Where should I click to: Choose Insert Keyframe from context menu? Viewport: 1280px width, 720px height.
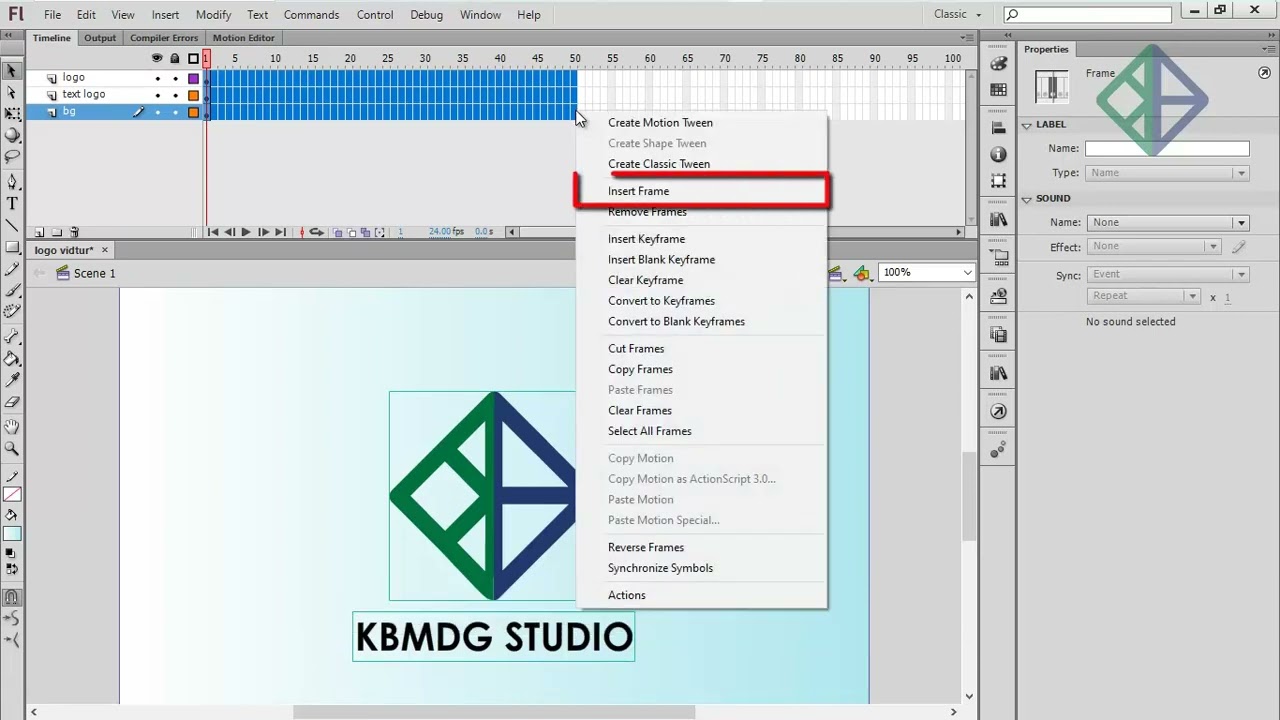coord(646,238)
